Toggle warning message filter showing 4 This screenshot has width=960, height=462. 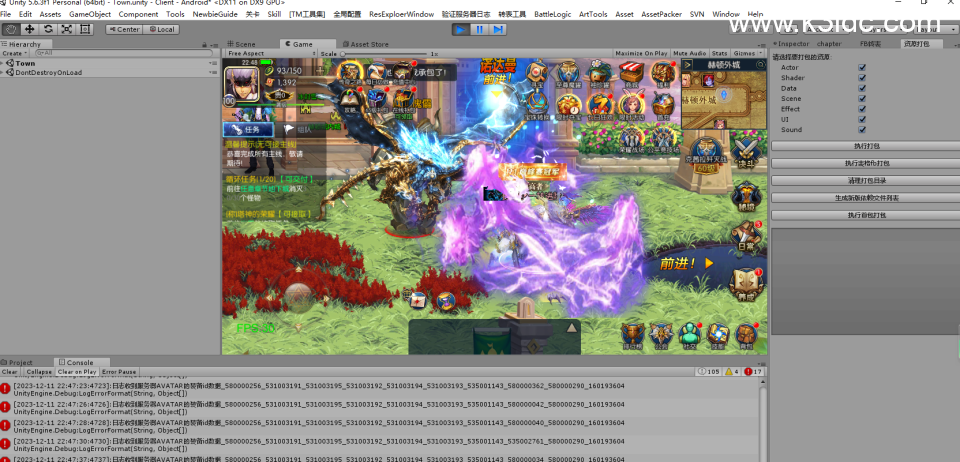(x=732, y=372)
